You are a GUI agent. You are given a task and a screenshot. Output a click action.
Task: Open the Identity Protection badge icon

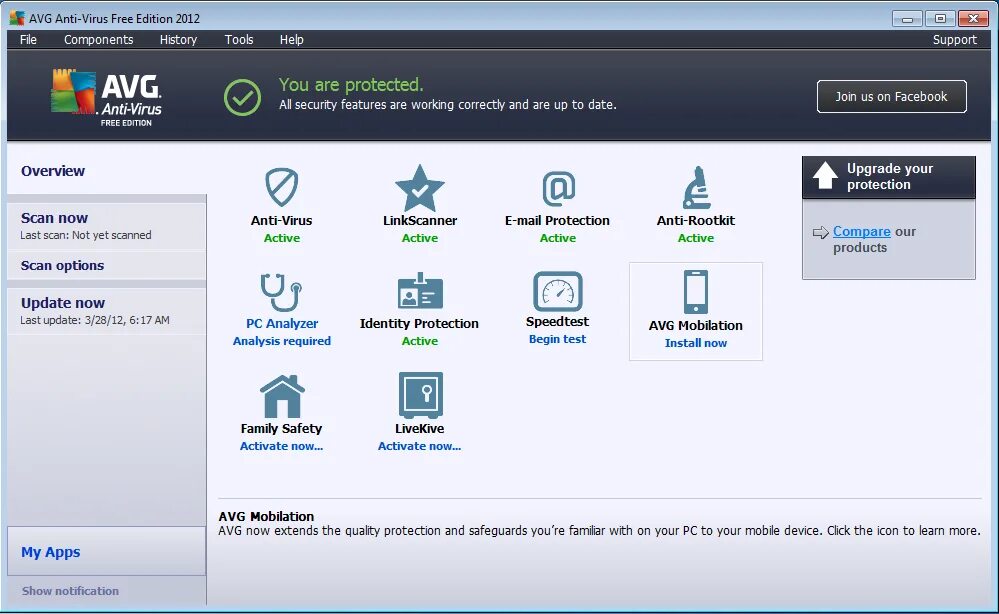420,291
